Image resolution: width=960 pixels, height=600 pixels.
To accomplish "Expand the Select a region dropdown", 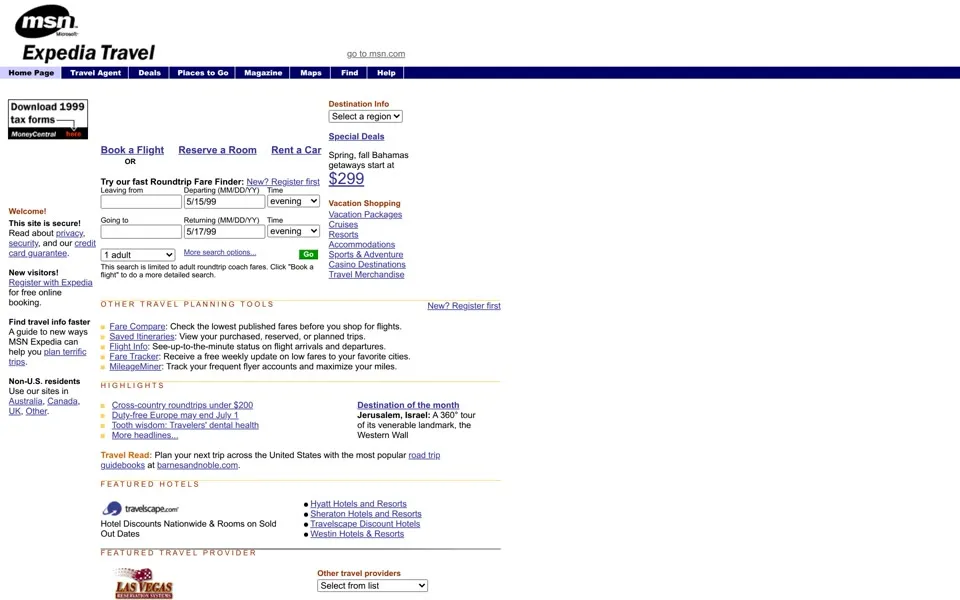I will pyautogui.click(x=366, y=116).
